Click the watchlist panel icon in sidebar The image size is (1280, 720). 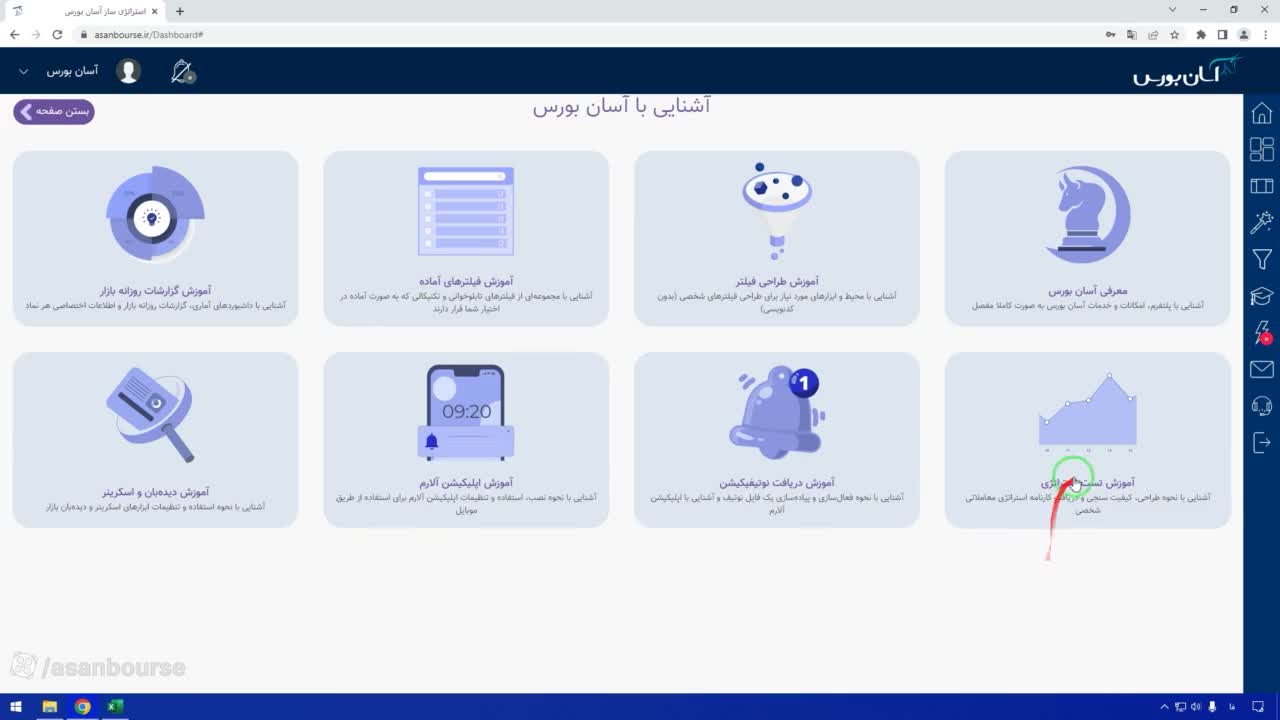pos(1262,186)
